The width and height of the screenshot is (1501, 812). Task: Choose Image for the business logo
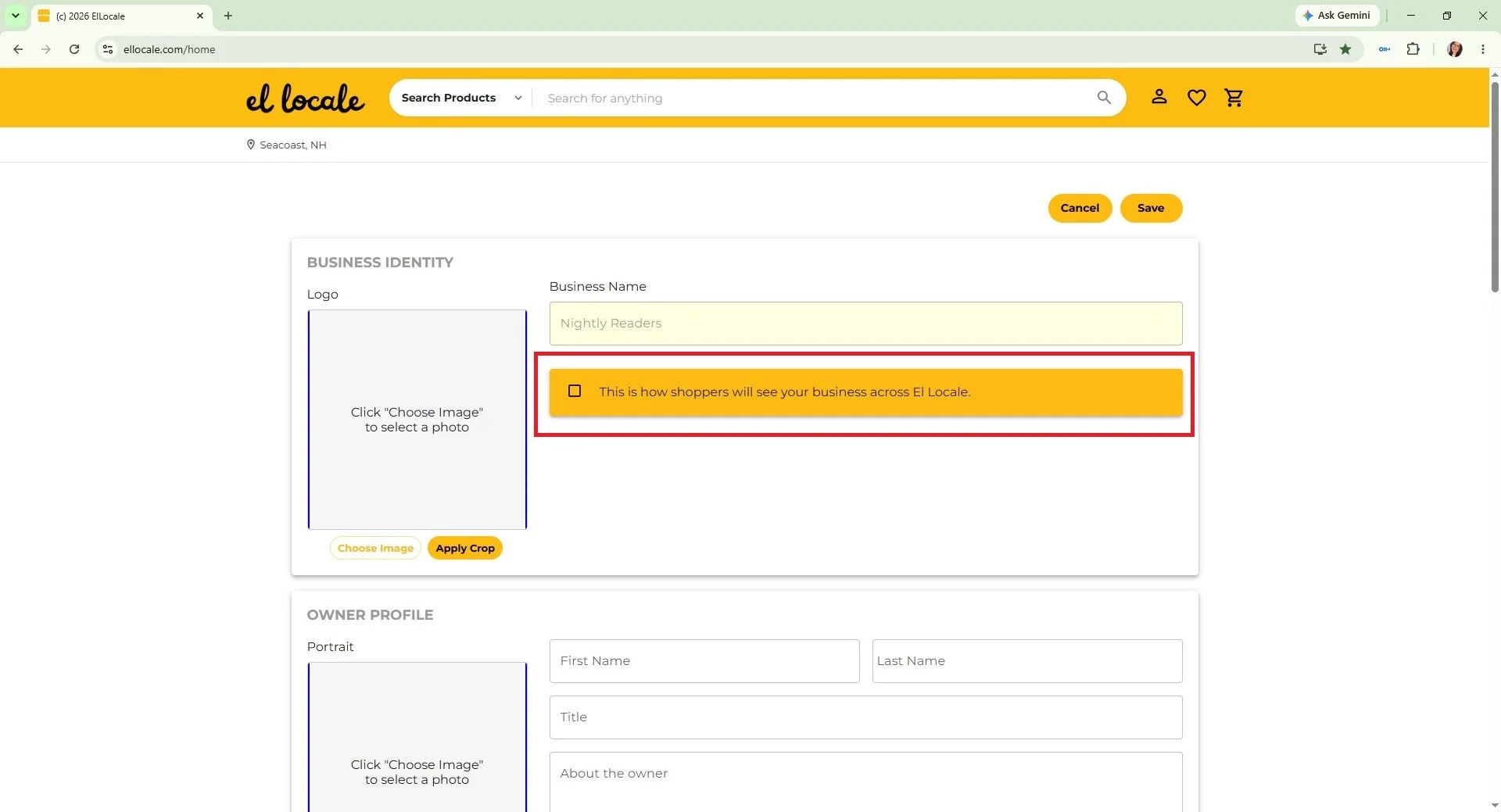tap(375, 548)
